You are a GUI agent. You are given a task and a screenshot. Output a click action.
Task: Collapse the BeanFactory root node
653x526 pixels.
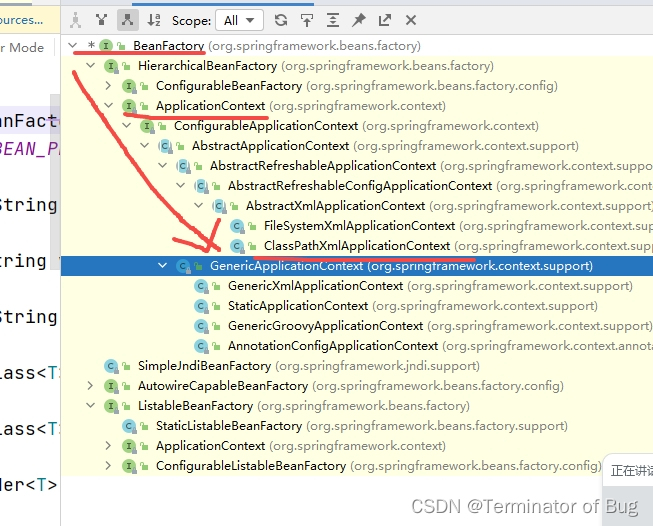73,45
